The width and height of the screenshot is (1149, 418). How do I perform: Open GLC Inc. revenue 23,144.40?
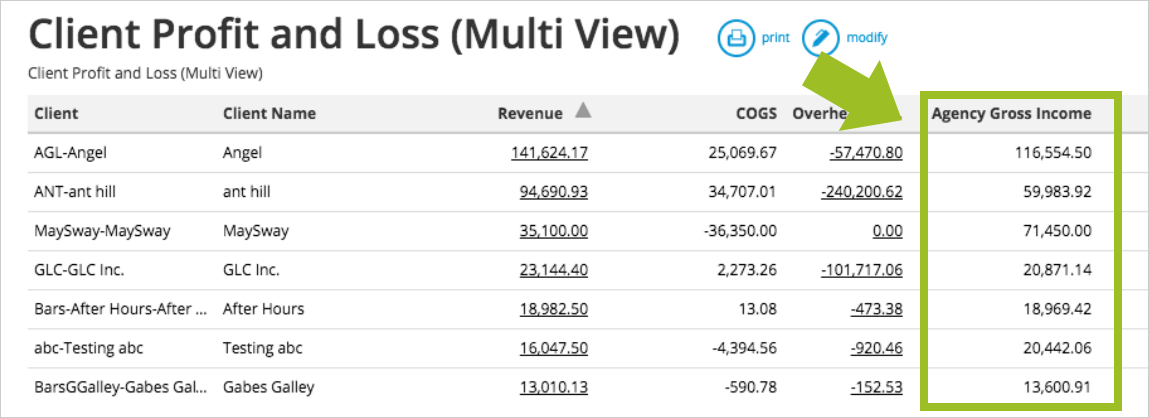[x=553, y=270]
